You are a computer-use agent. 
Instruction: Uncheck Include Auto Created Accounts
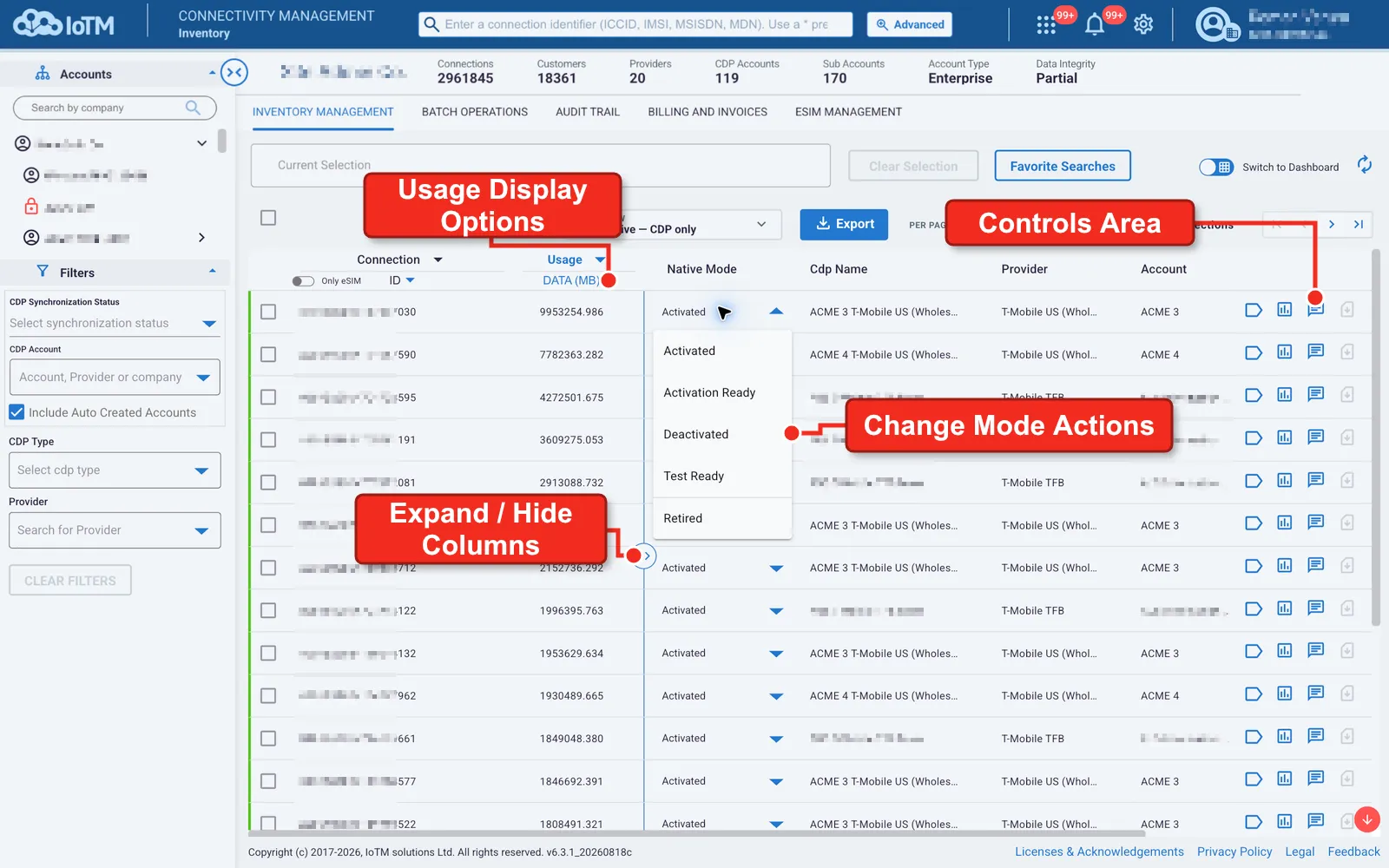coord(16,412)
